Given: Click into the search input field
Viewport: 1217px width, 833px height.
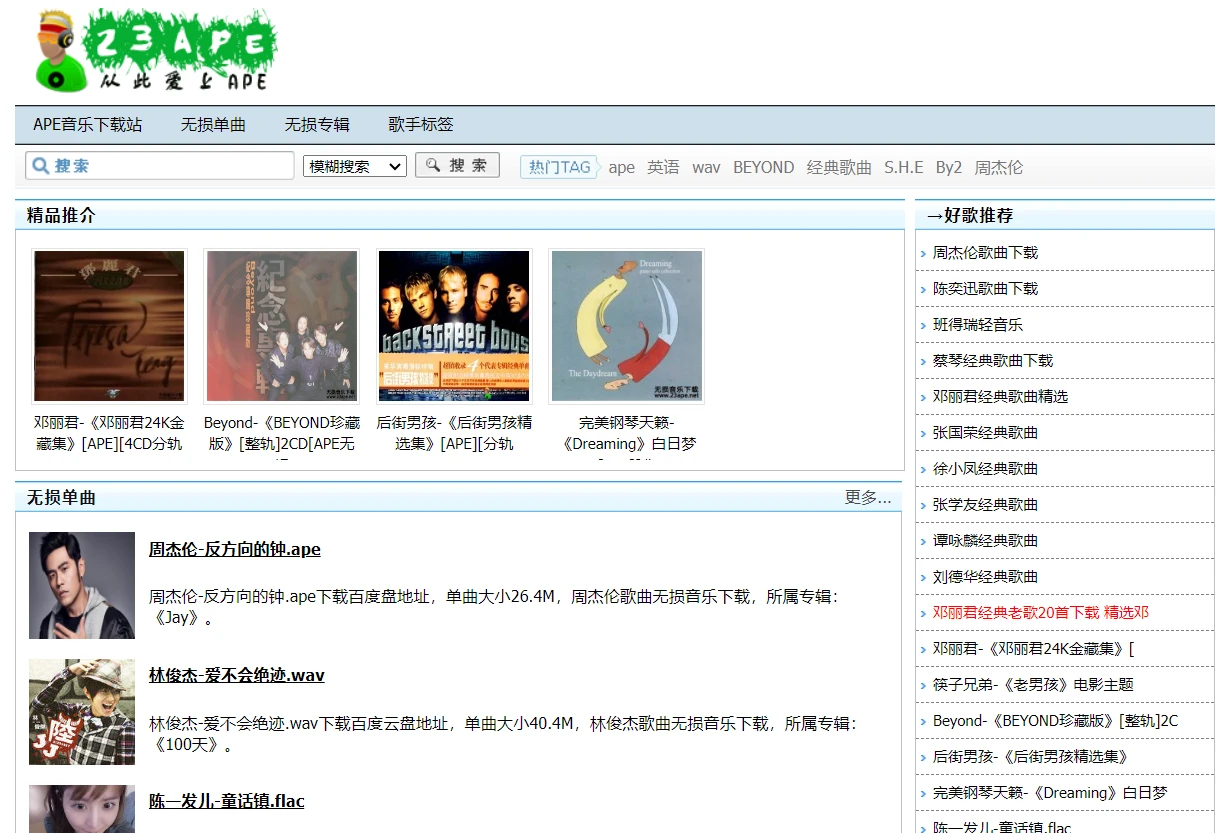Looking at the screenshot, I should coord(170,166).
